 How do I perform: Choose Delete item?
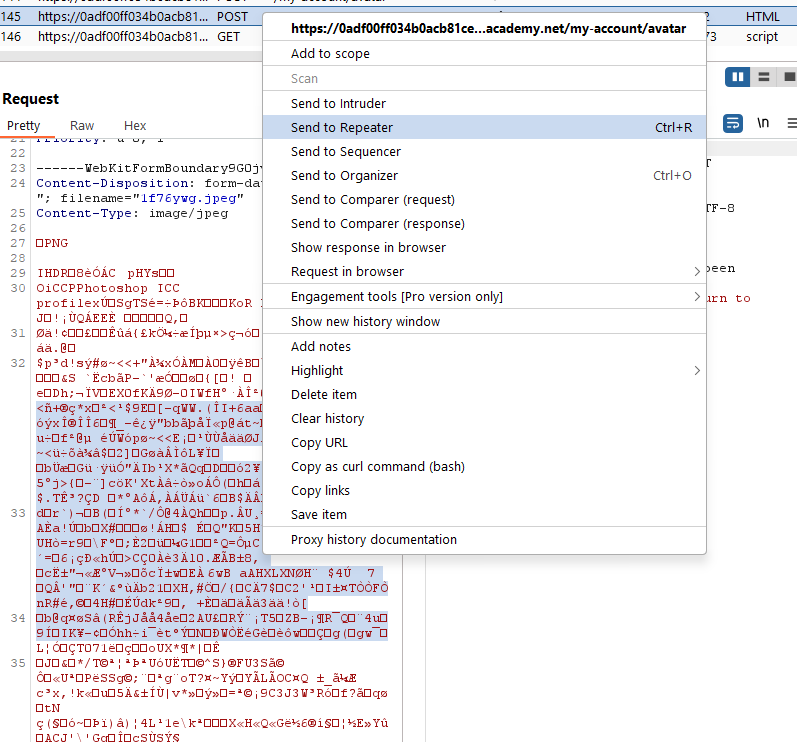point(484,394)
